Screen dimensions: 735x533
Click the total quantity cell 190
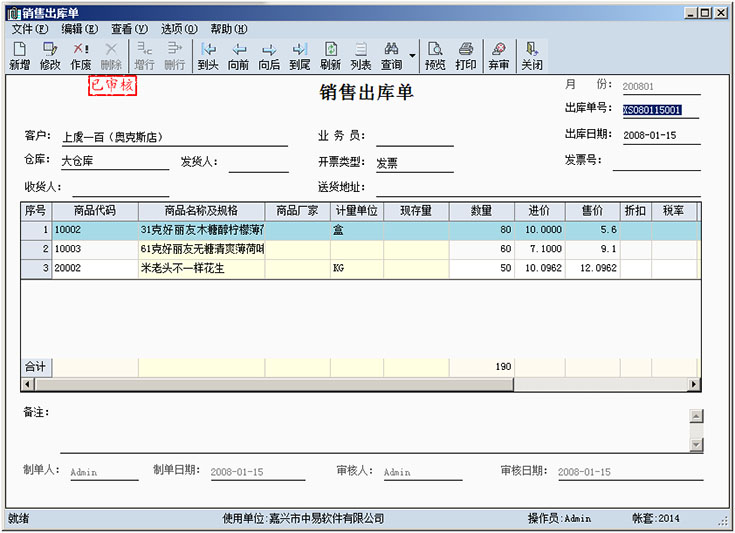482,367
